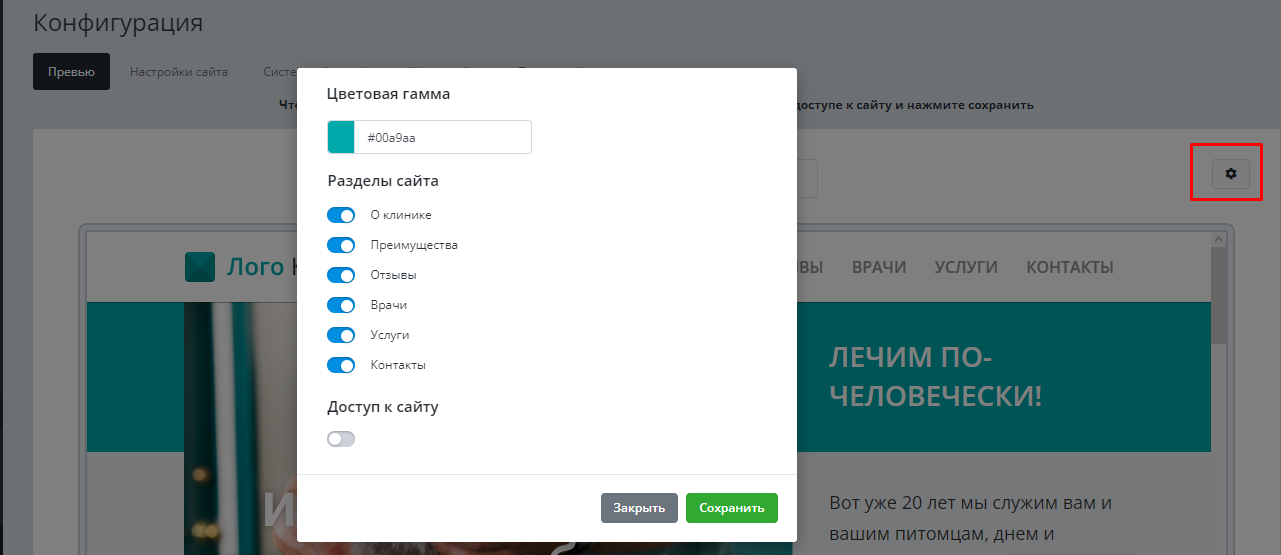Switch to the Превью tab

point(71,72)
